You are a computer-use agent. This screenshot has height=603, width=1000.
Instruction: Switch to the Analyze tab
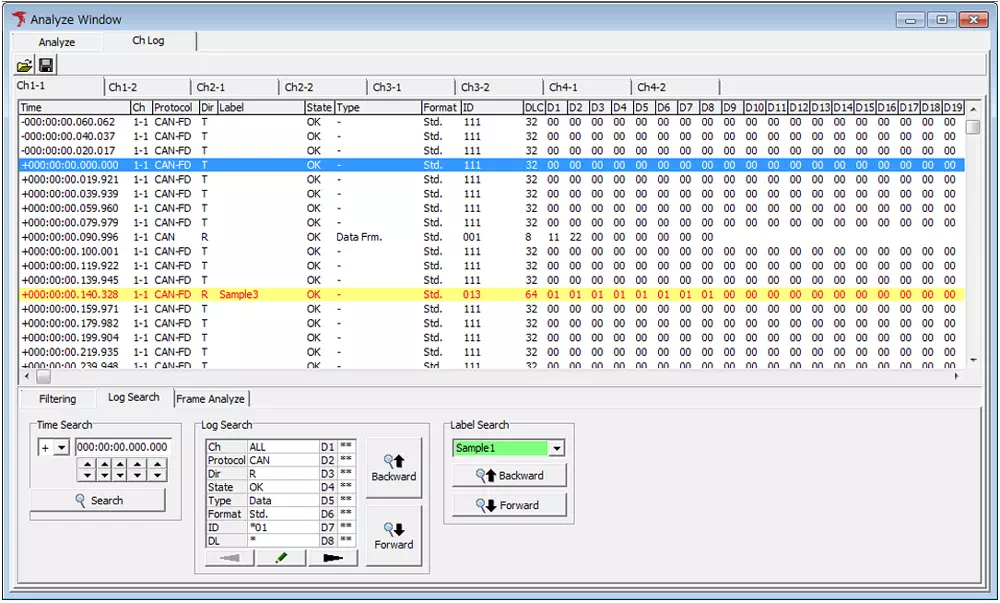(57, 42)
